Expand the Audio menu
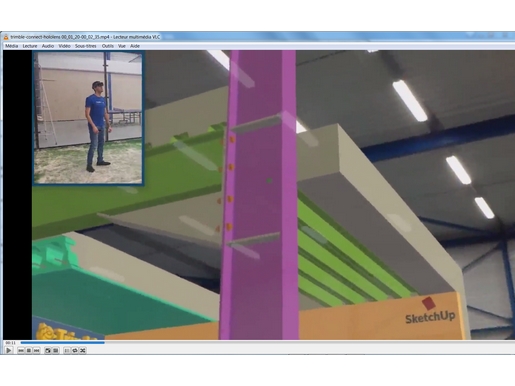The height and width of the screenshot is (386, 515). pos(48,46)
